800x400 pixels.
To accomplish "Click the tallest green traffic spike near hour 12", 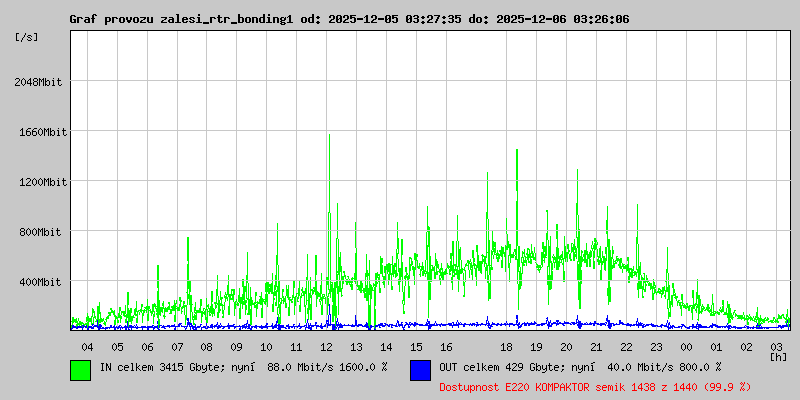I will click(329, 140).
